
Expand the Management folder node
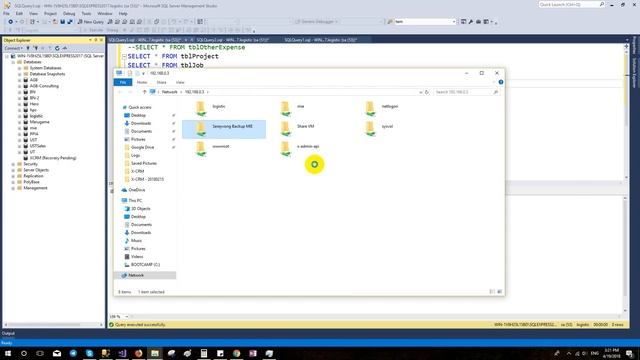tap(13, 188)
